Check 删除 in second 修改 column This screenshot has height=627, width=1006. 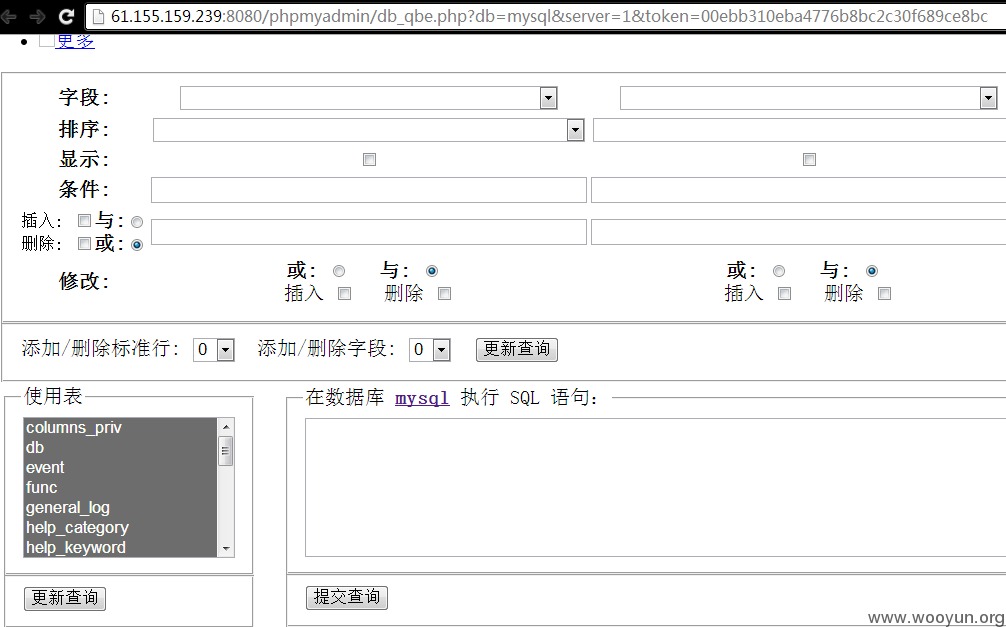[x=884, y=294]
